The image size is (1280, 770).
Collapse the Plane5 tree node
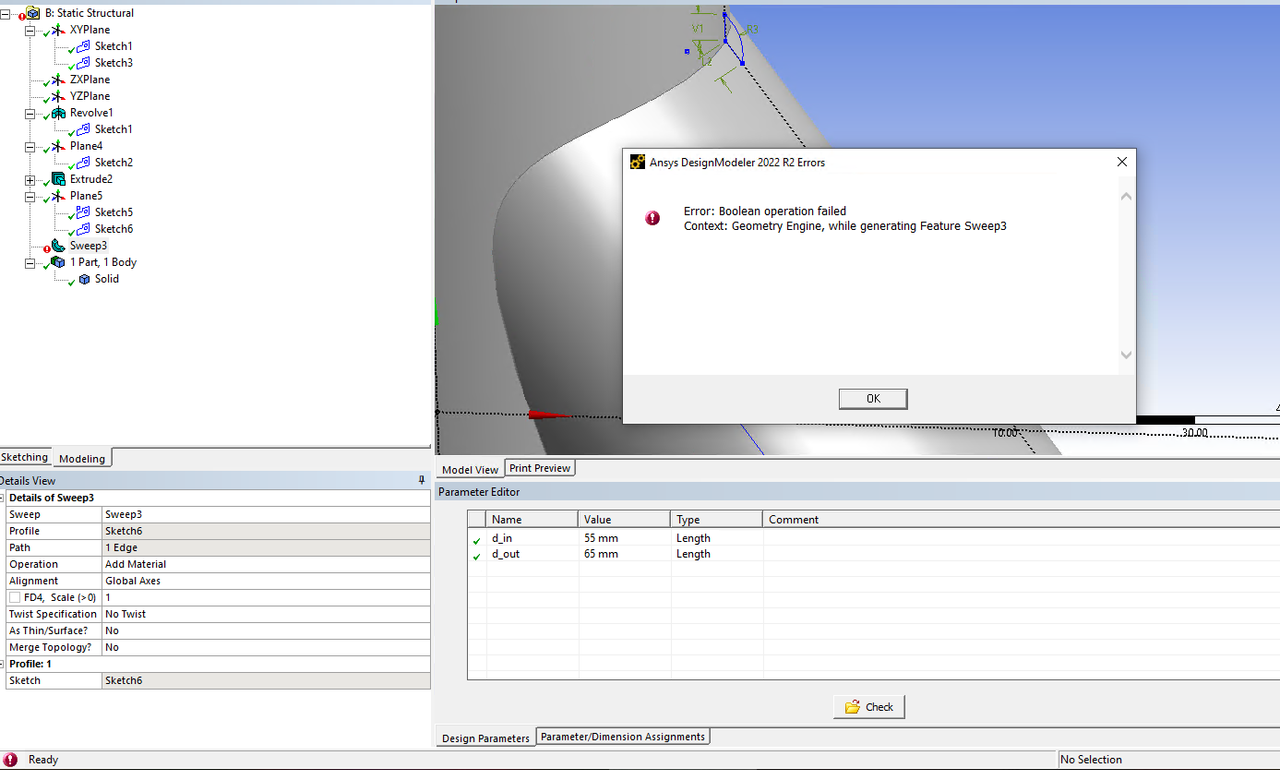click(30, 196)
